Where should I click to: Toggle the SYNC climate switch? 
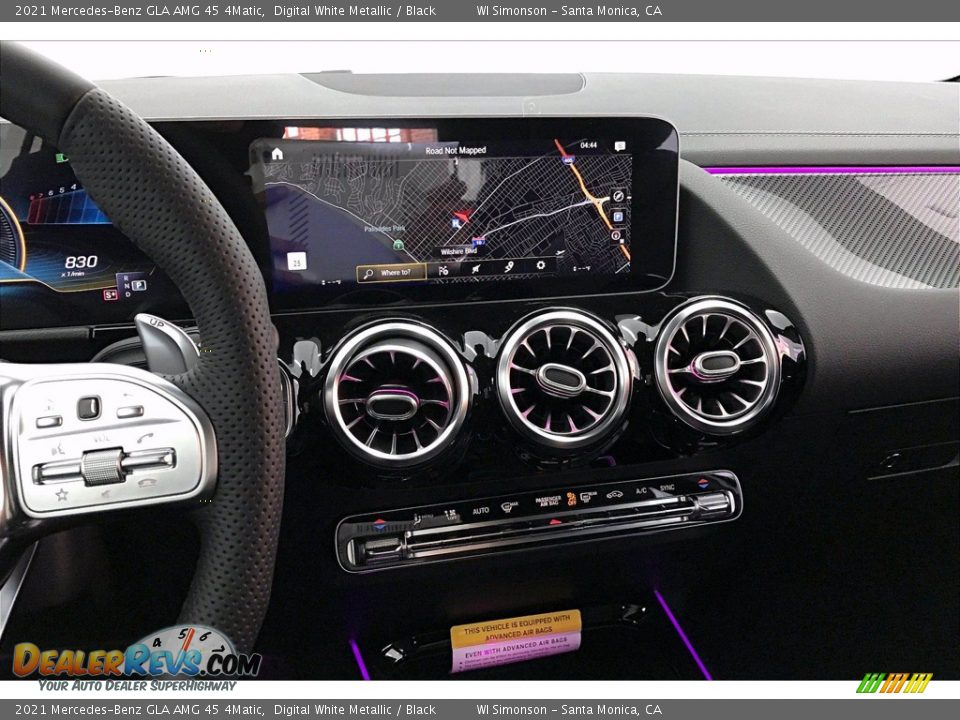[667, 488]
